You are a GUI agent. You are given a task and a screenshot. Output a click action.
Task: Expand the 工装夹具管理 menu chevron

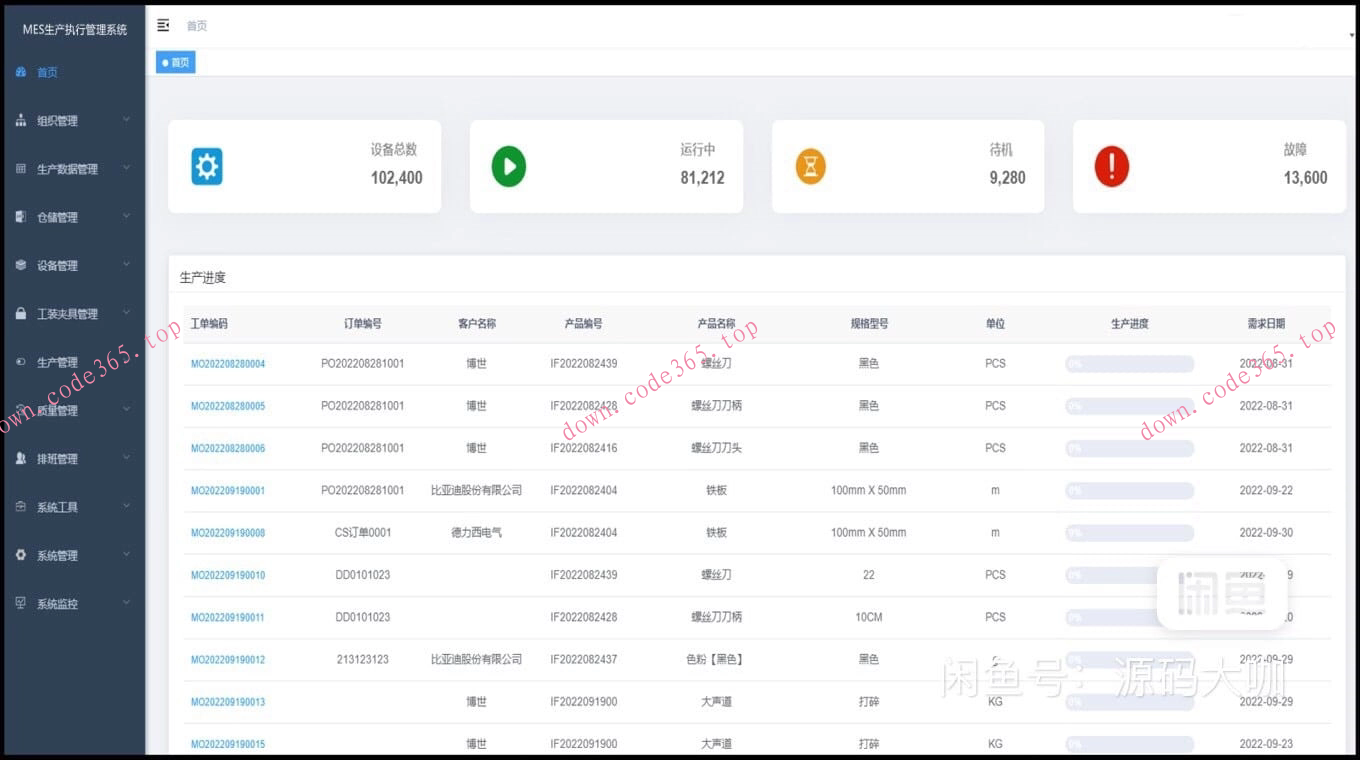coord(126,313)
